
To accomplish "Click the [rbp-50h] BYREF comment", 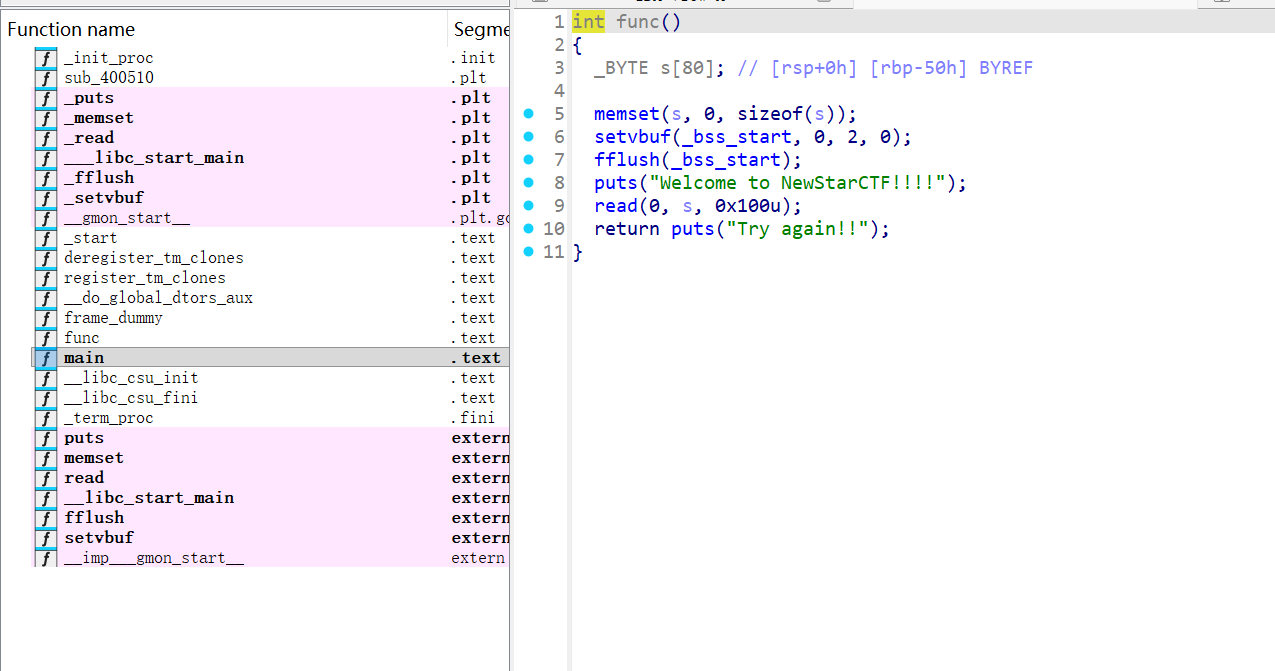I will (951, 68).
